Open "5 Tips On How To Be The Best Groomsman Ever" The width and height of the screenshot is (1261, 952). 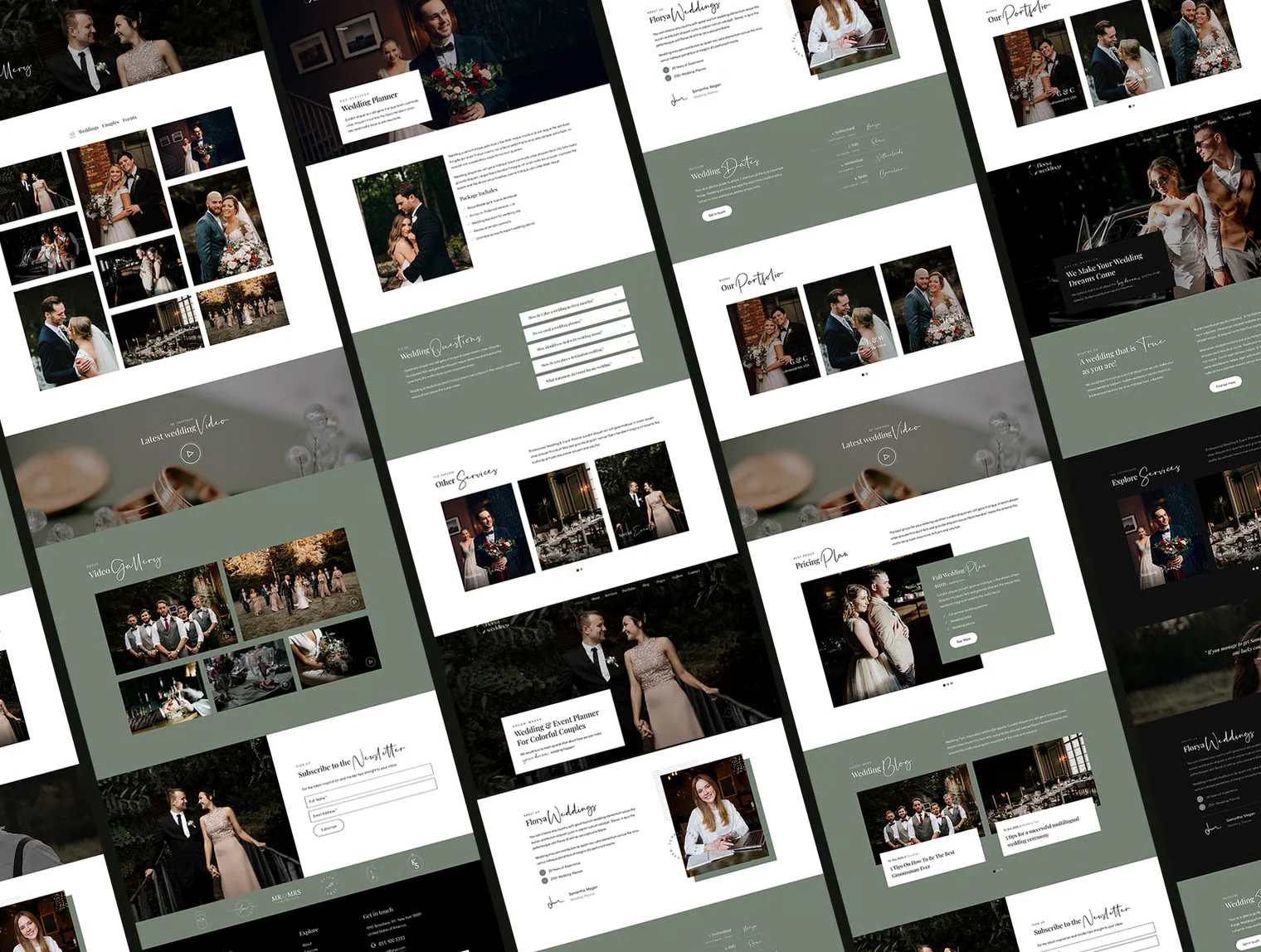tap(922, 865)
